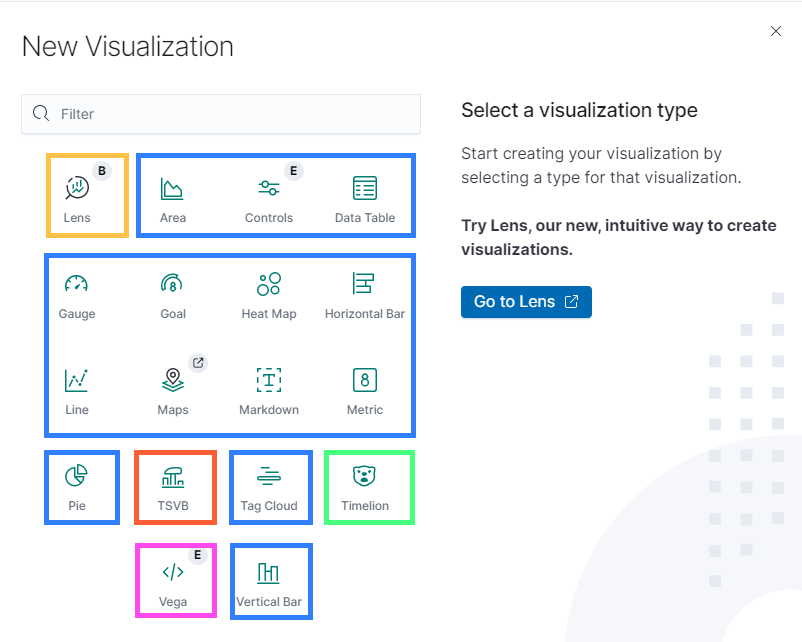Viewport: 802px width, 642px height.
Task: Click the magnifier icon in Filter box
Action: pyautogui.click(x=41, y=114)
